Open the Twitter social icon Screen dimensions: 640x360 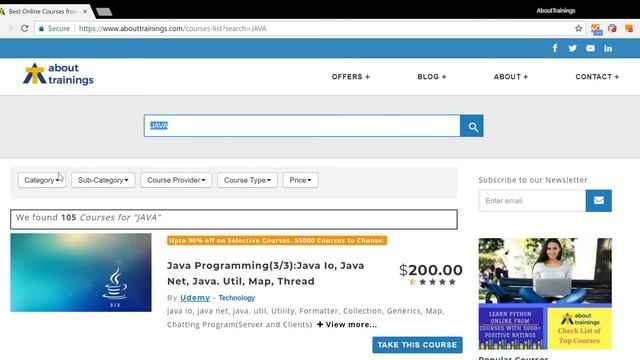pos(572,48)
